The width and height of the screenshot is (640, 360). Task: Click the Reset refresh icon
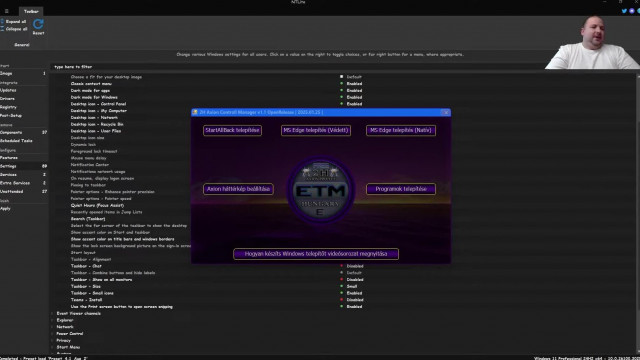(38, 24)
